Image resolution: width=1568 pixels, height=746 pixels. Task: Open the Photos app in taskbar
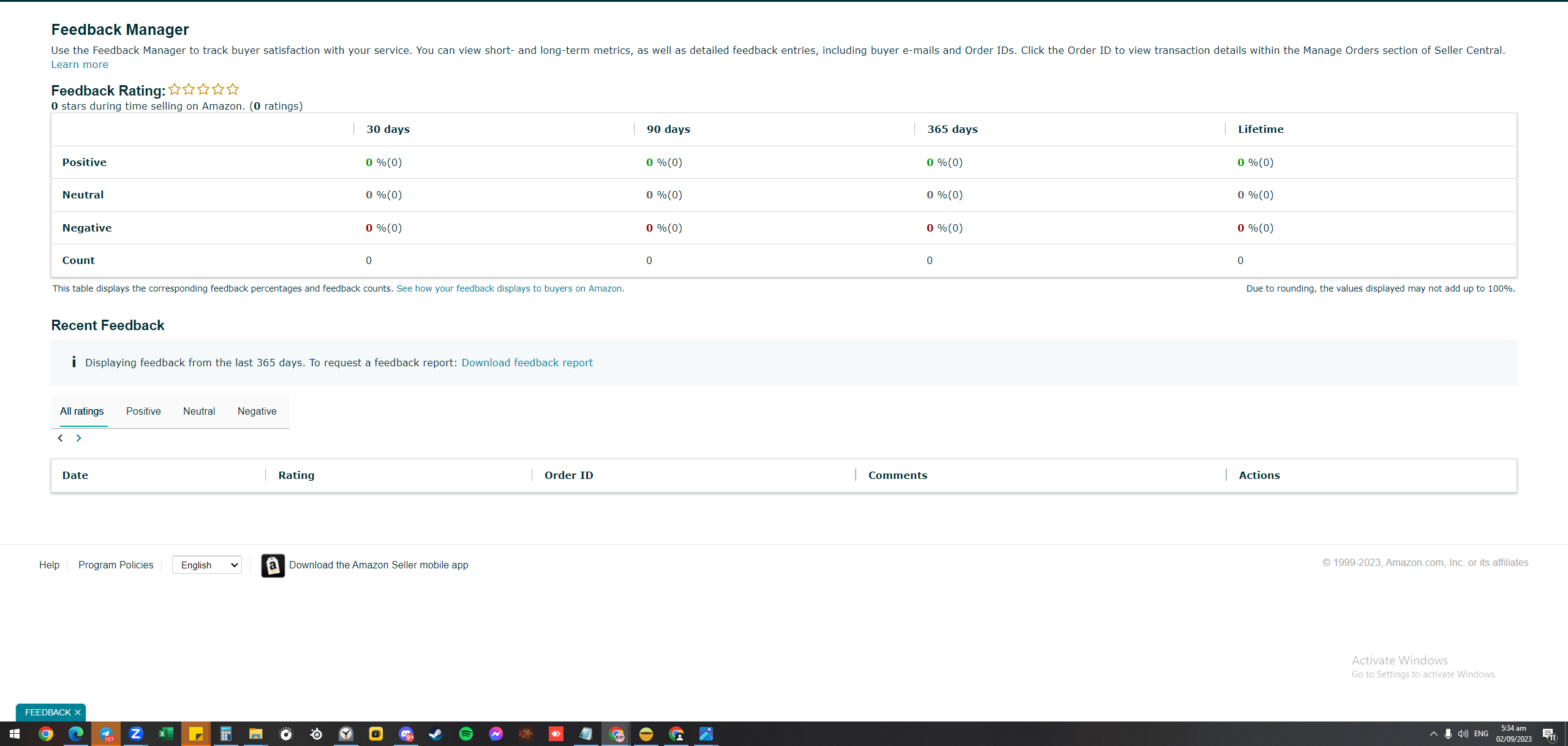(706, 734)
